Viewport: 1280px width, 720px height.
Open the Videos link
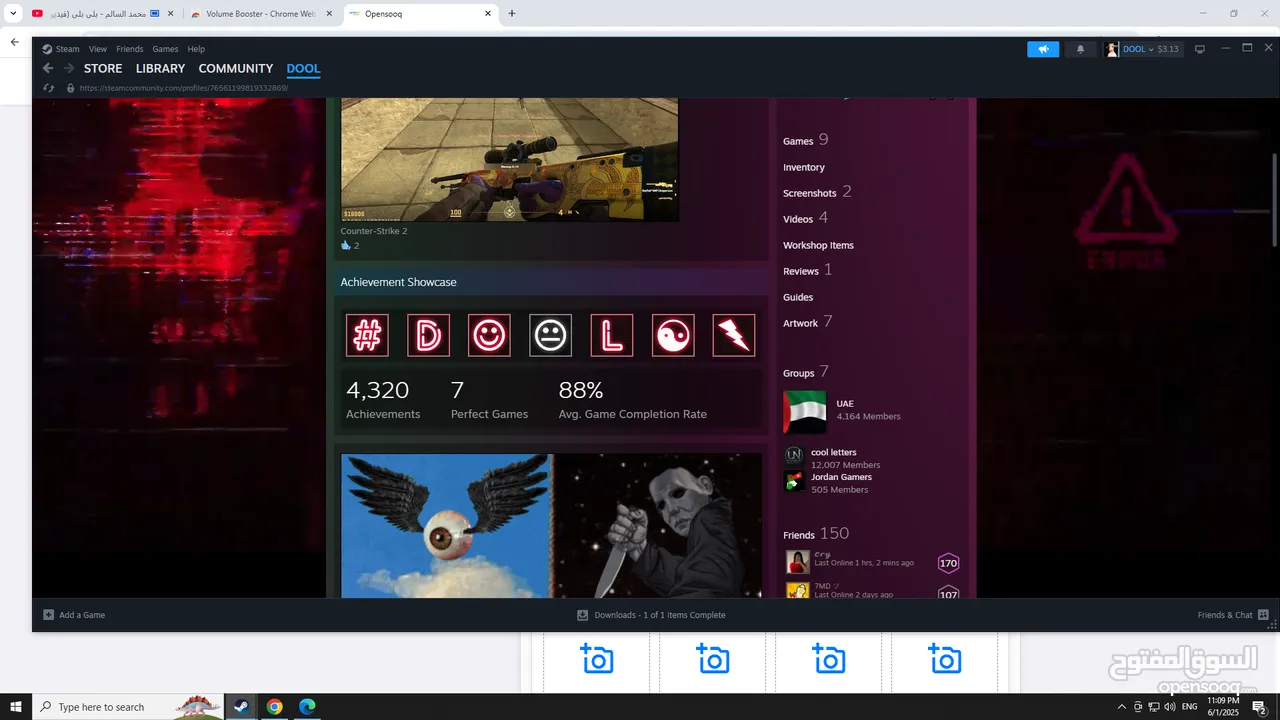(x=798, y=219)
